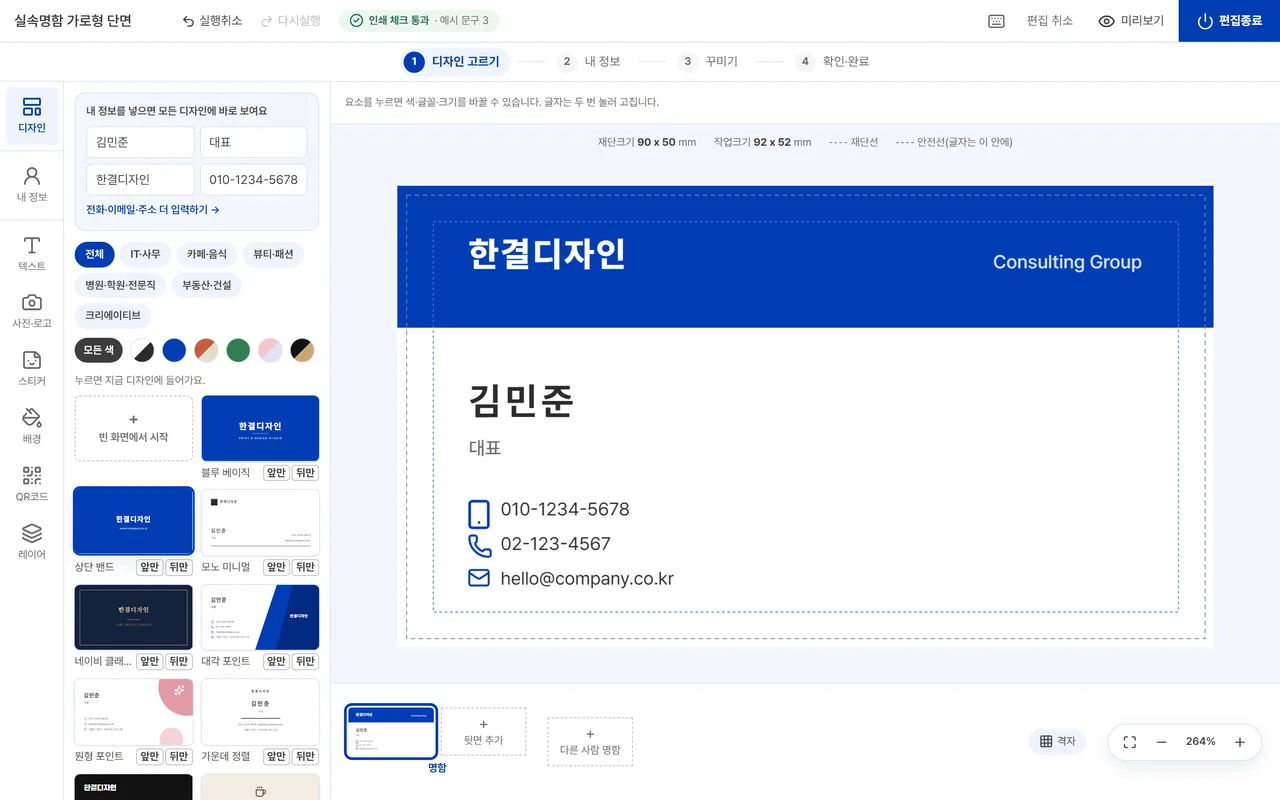Open the 배경 paint bucket panel
Image resolution: width=1280 pixels, height=800 pixels.
[x=32, y=426]
